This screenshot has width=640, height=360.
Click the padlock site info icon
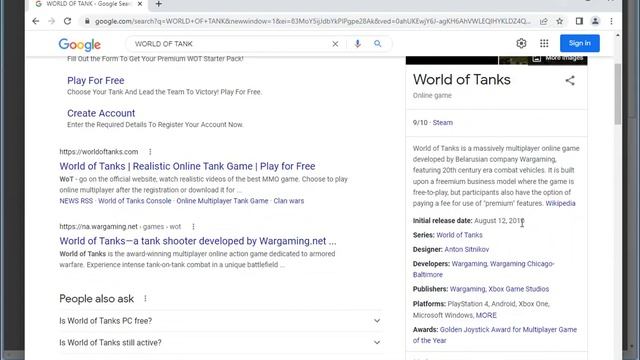click(87, 21)
